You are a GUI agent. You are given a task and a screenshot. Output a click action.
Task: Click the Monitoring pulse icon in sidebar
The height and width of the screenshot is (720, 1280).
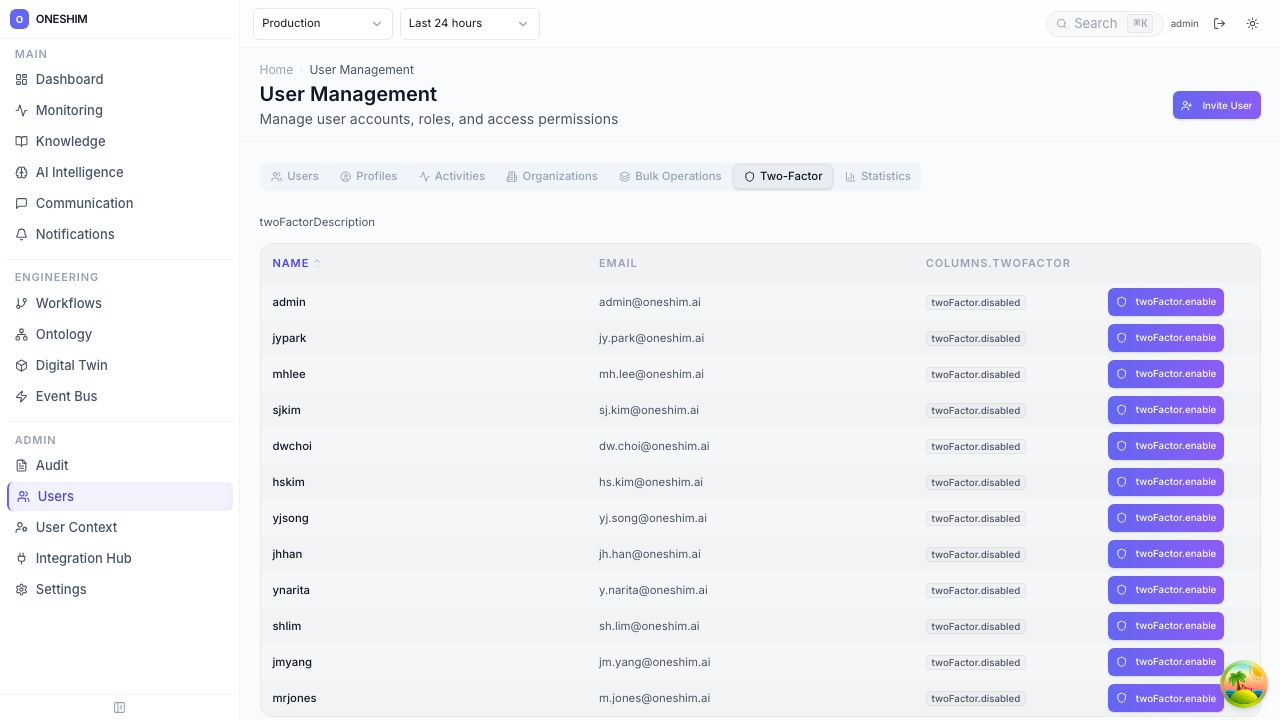pos(21,110)
